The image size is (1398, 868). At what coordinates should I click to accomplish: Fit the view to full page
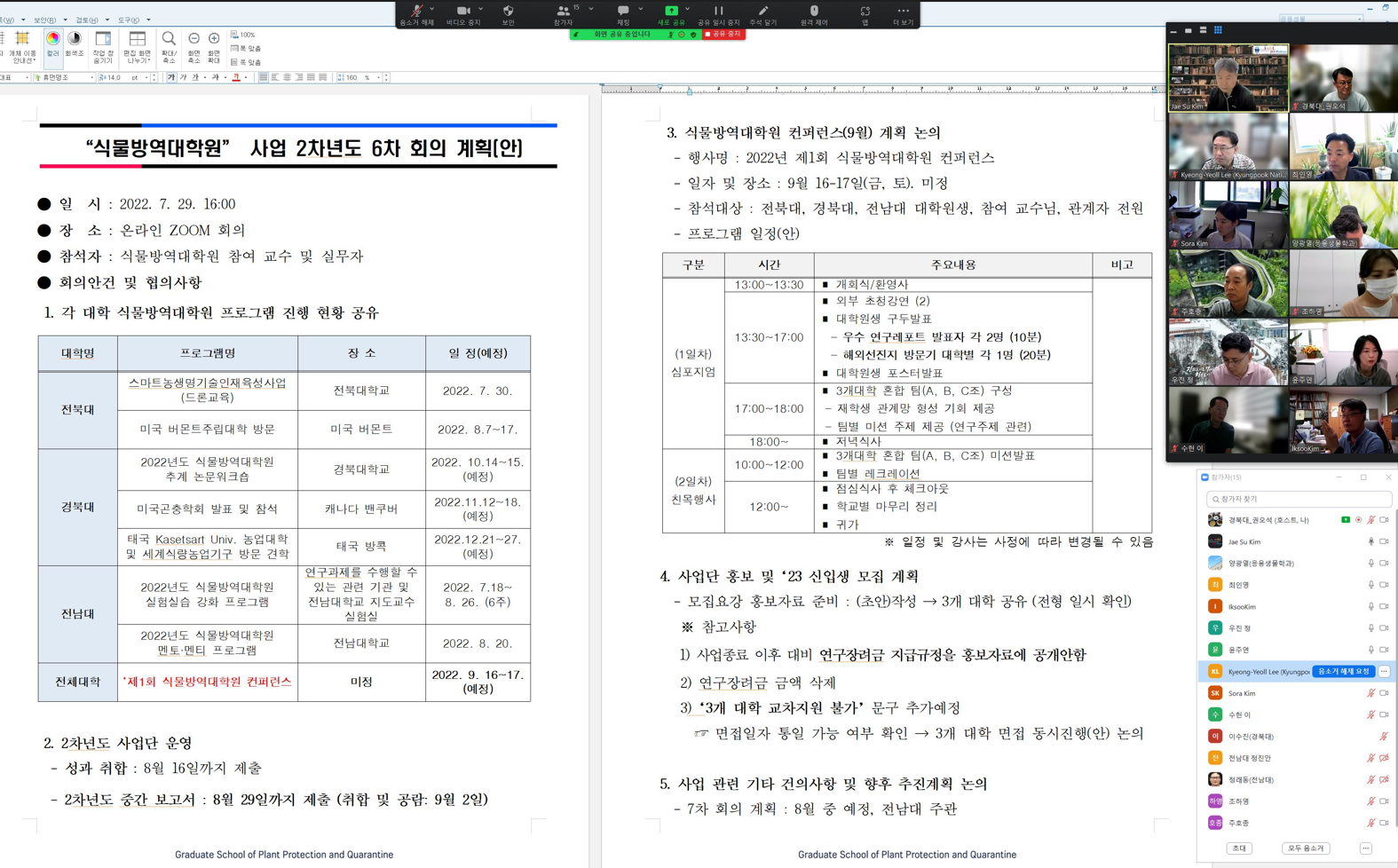[246, 63]
